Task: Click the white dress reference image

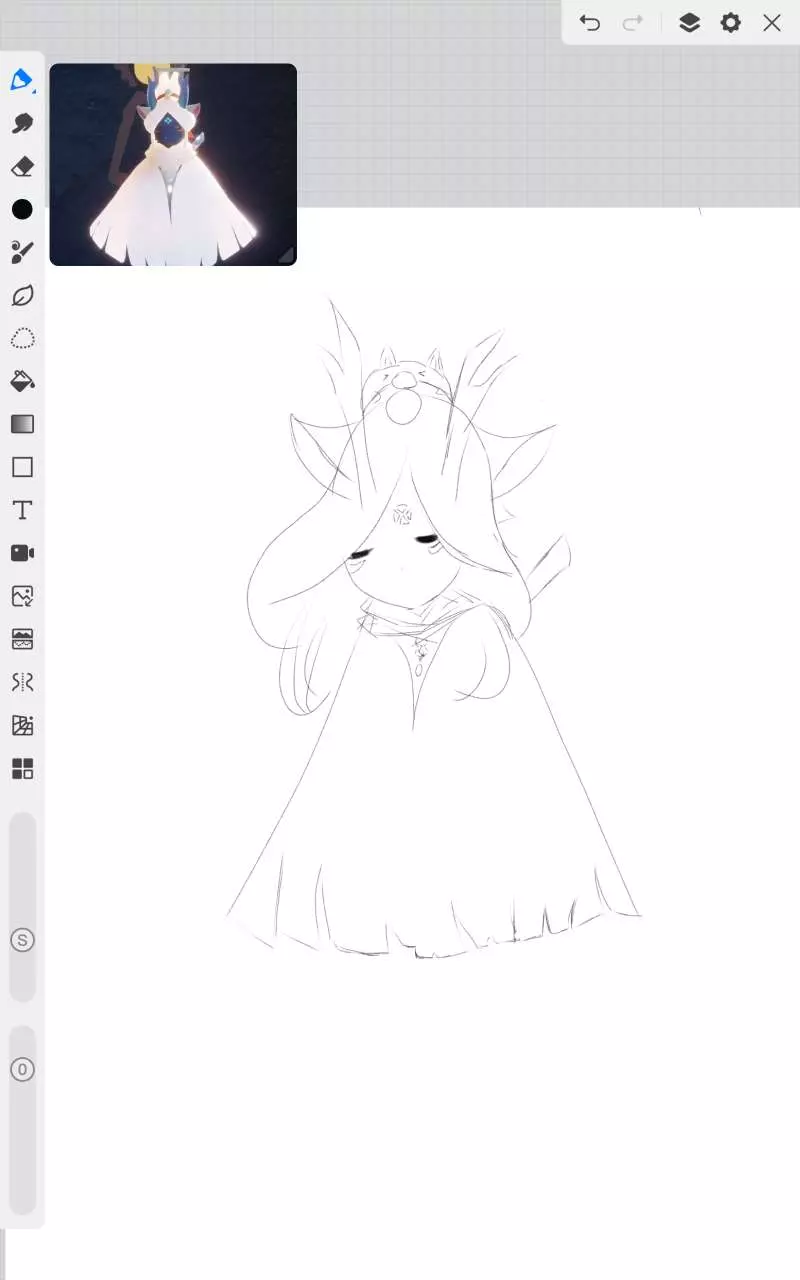Action: (173, 165)
